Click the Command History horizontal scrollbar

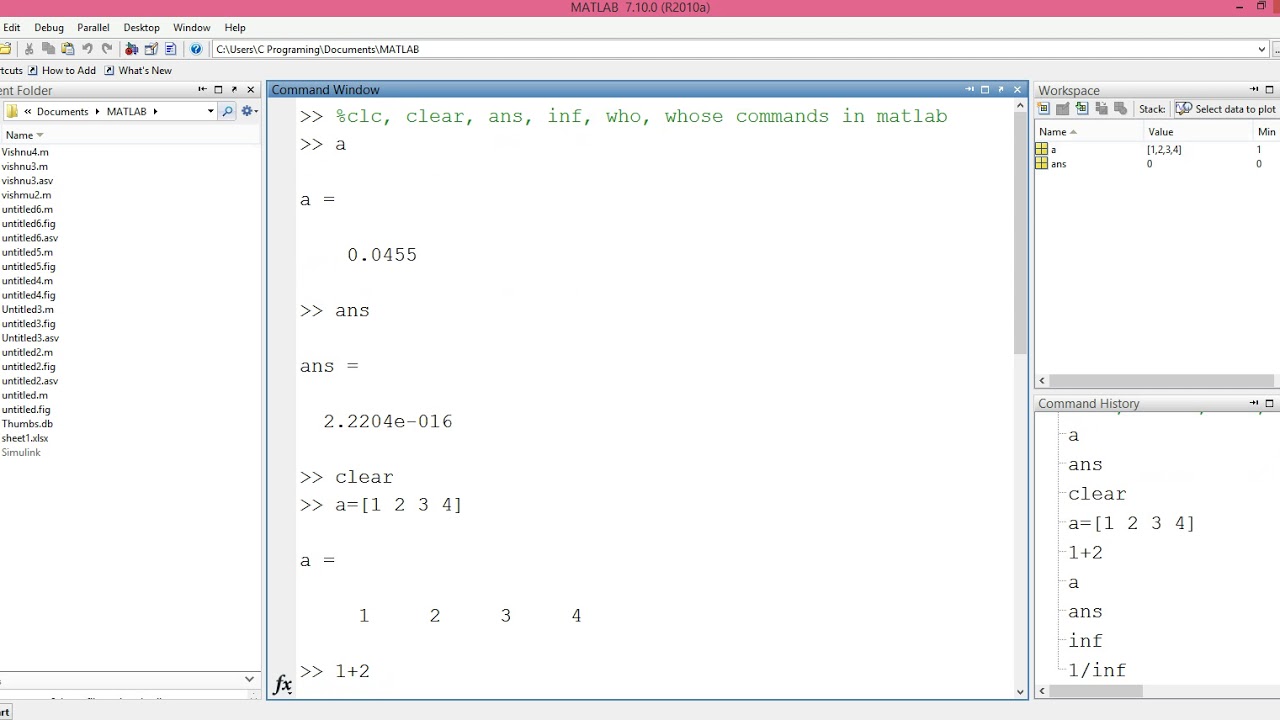click(x=1095, y=691)
